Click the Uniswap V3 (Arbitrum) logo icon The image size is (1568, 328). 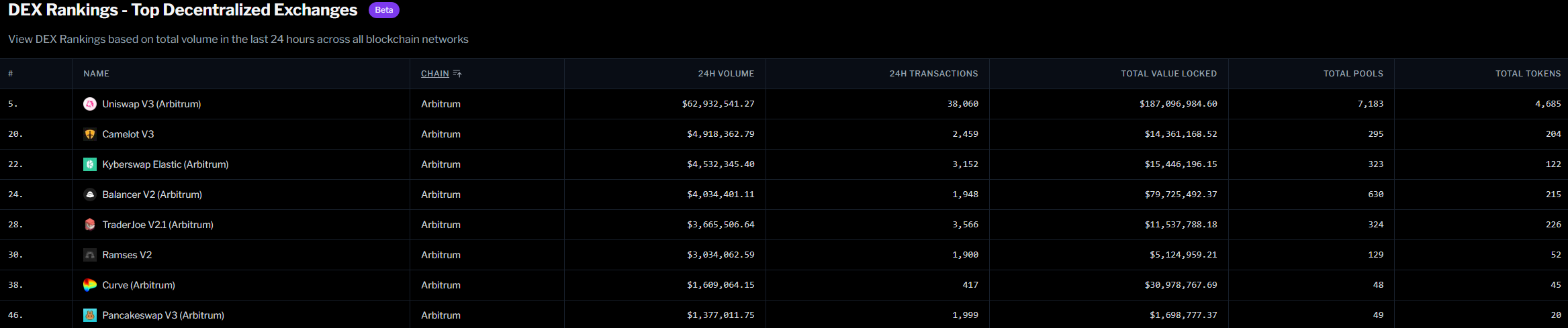pos(89,104)
